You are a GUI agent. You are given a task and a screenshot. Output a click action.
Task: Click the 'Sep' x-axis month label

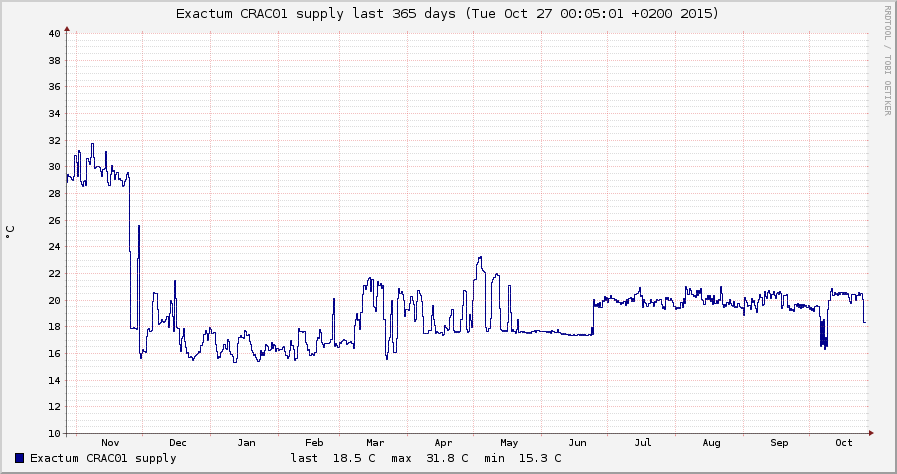pyautogui.click(x=779, y=443)
